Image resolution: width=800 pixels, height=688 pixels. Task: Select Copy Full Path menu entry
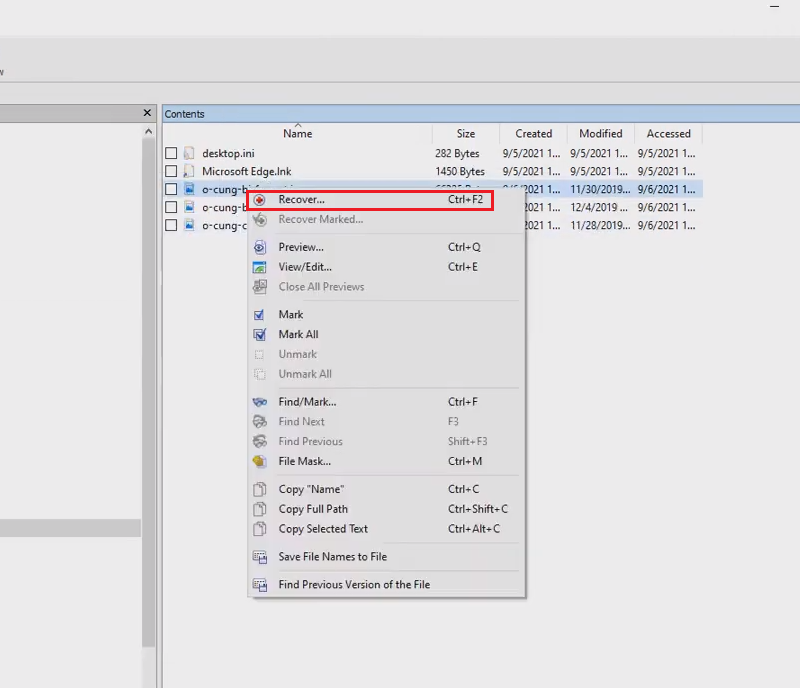pos(313,509)
